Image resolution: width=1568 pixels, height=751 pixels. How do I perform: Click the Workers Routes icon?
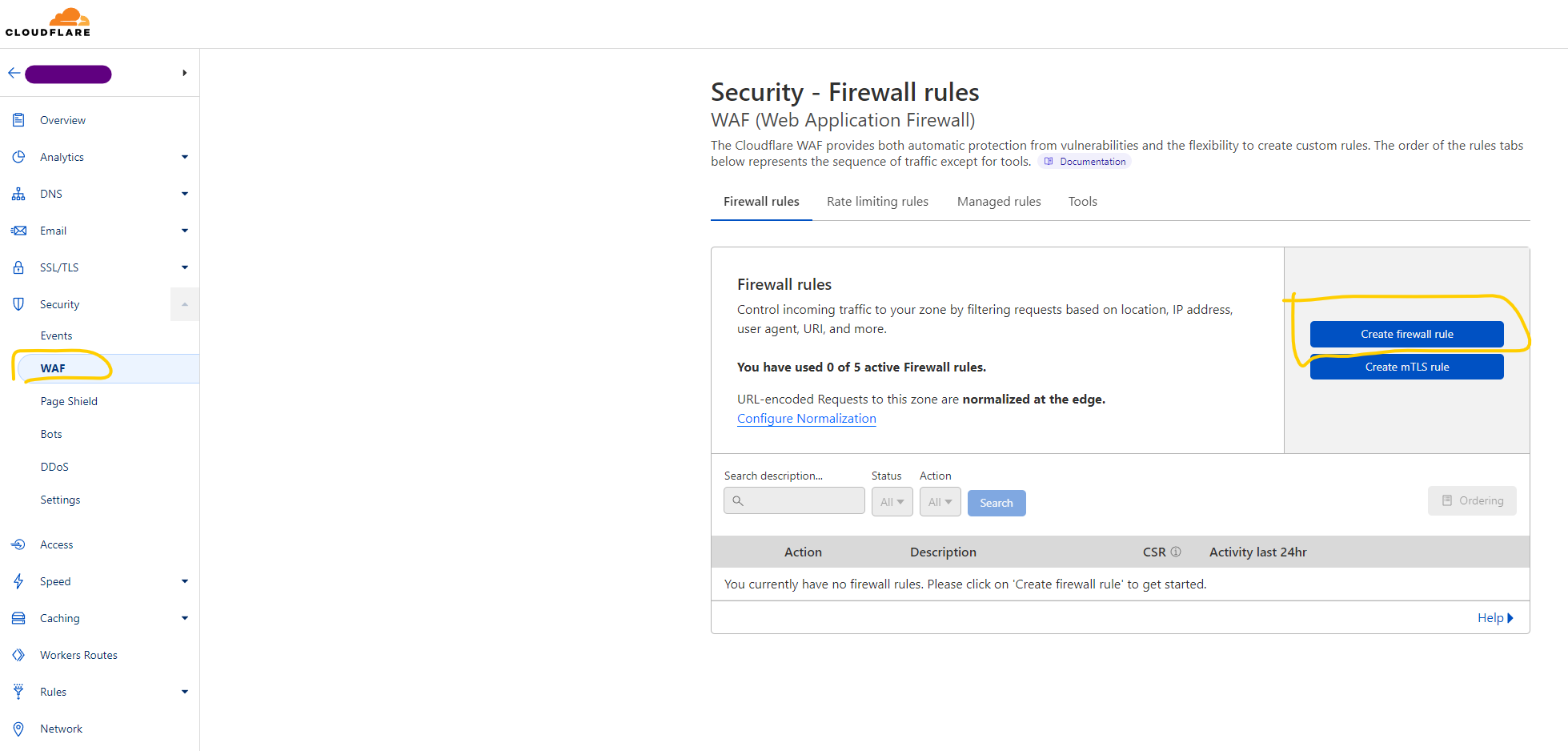click(x=18, y=655)
